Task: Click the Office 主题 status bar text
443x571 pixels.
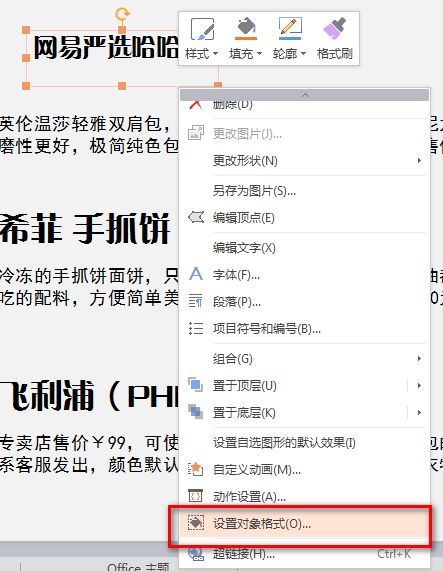Action: tap(138, 566)
